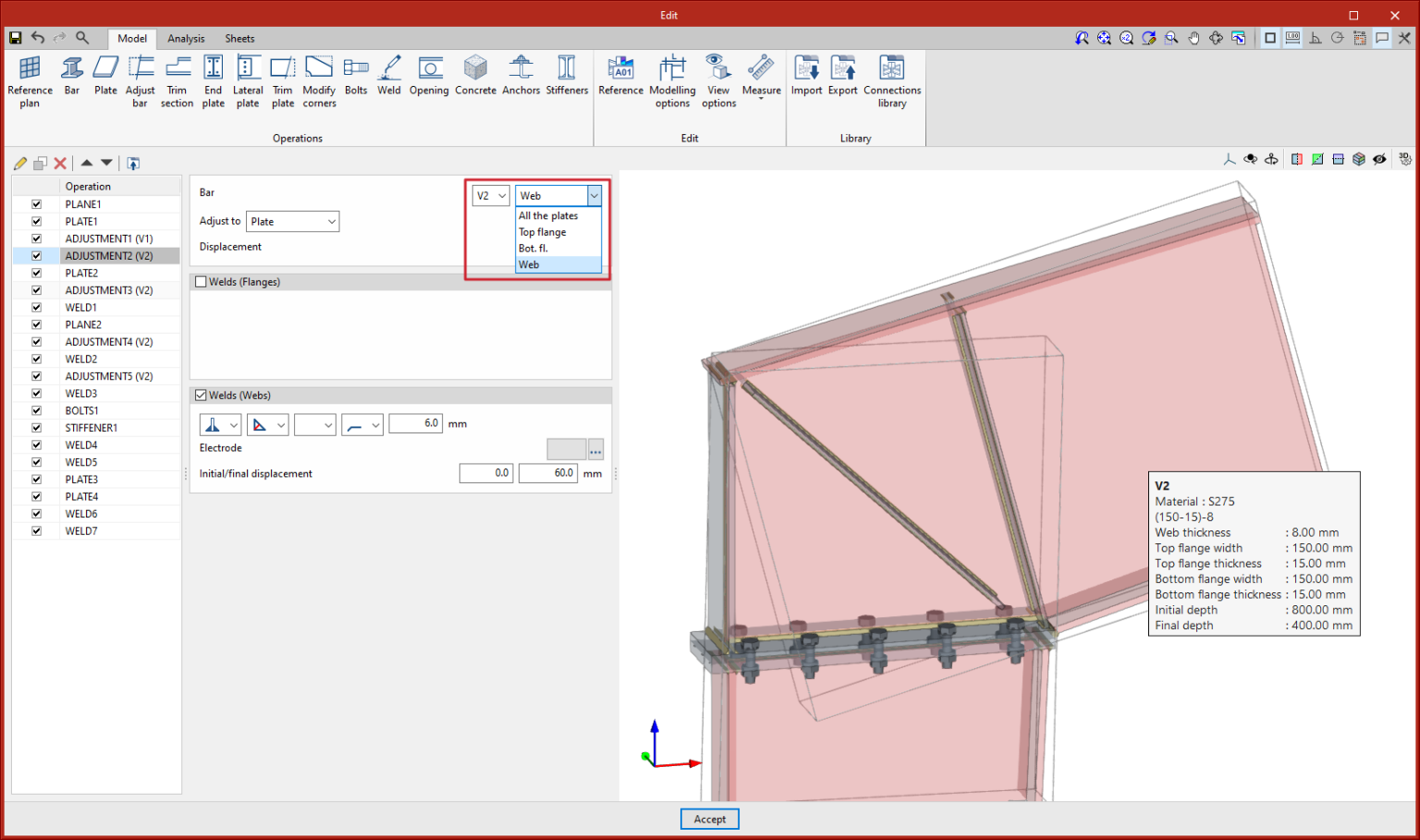Edit the initial displacement value field

point(485,472)
